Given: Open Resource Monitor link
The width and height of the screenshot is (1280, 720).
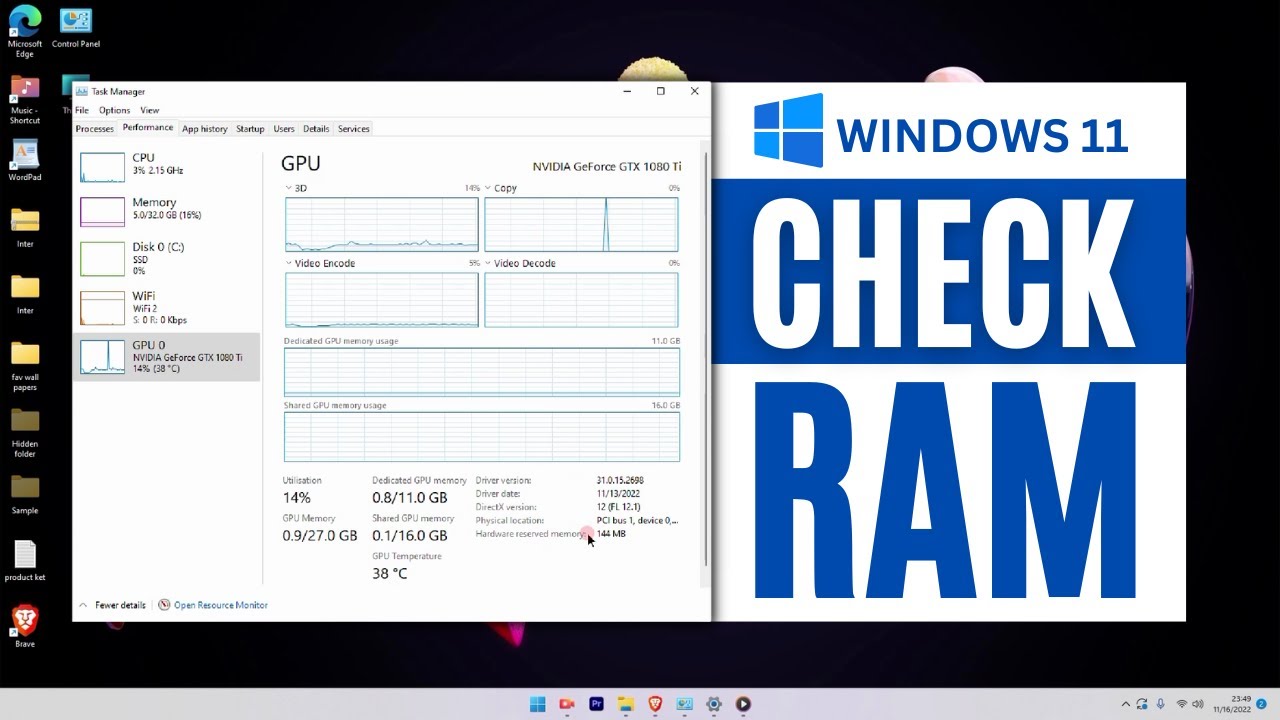Looking at the screenshot, I should (x=213, y=605).
